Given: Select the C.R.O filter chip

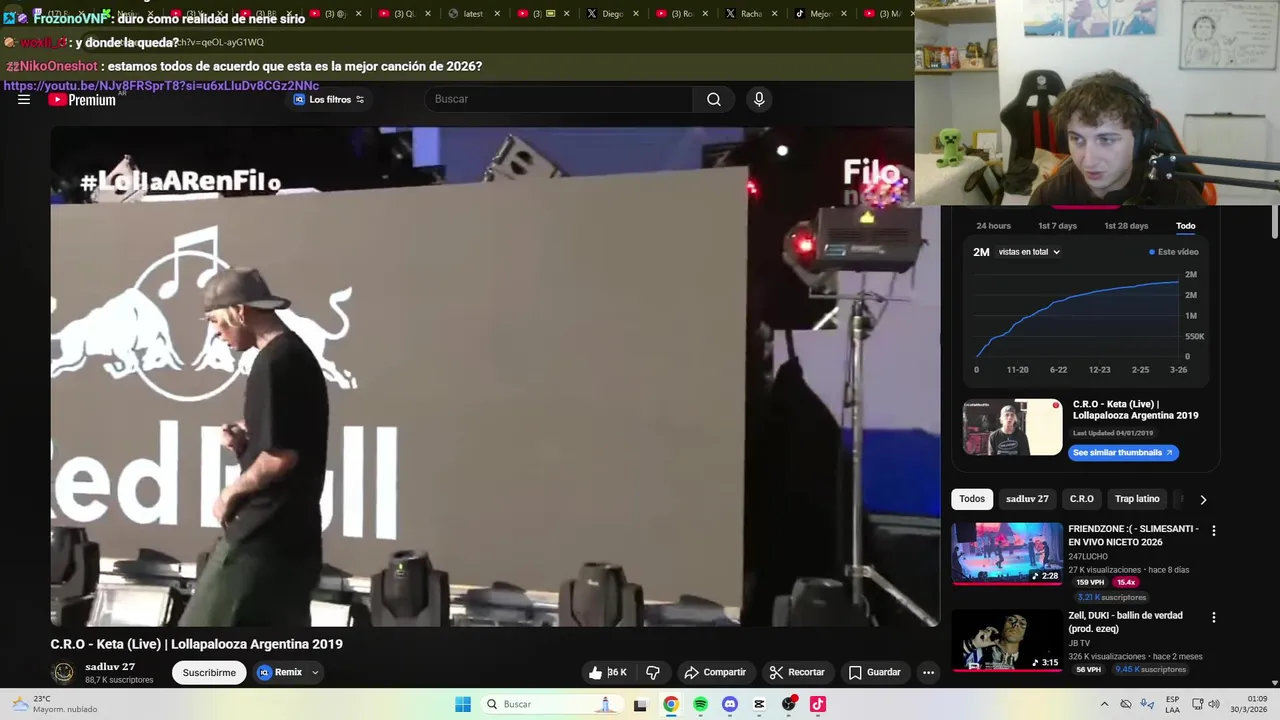Looking at the screenshot, I should [1082, 499].
